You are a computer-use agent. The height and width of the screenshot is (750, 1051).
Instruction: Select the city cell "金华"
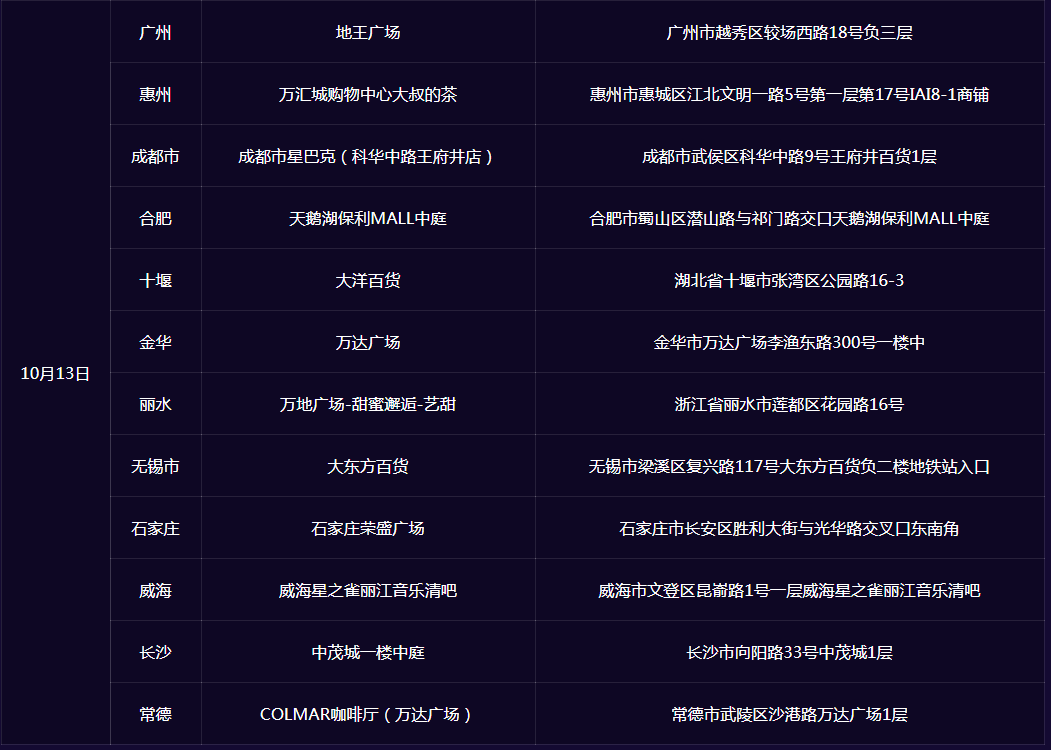coord(156,342)
